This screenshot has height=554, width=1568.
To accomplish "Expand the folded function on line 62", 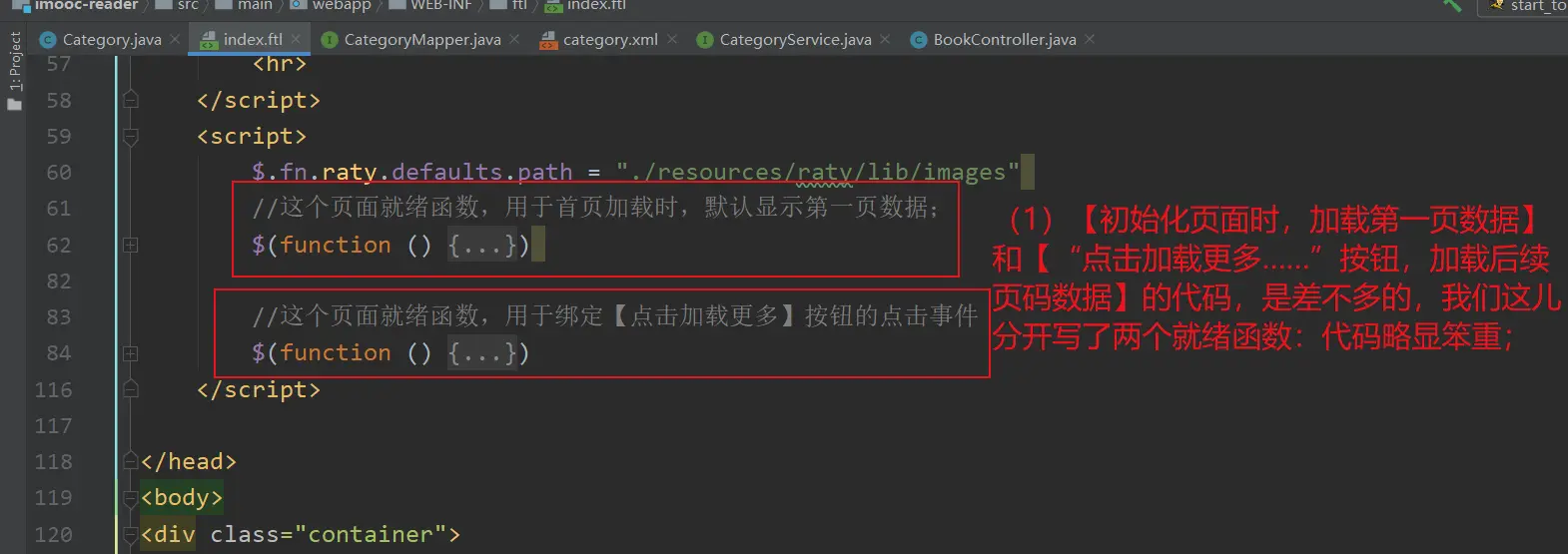I will click(130, 245).
